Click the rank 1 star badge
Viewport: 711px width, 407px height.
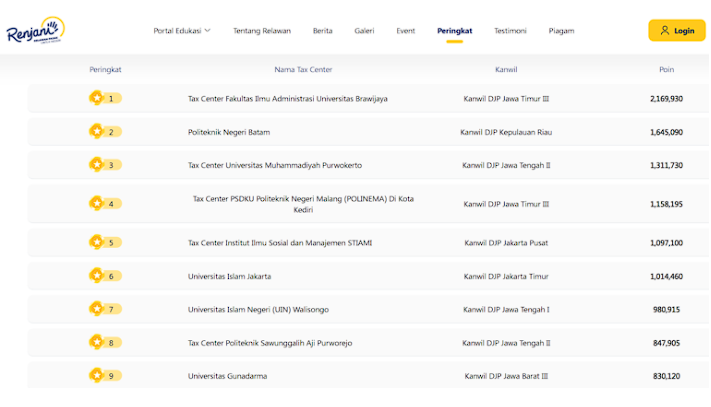pyautogui.click(x=97, y=98)
